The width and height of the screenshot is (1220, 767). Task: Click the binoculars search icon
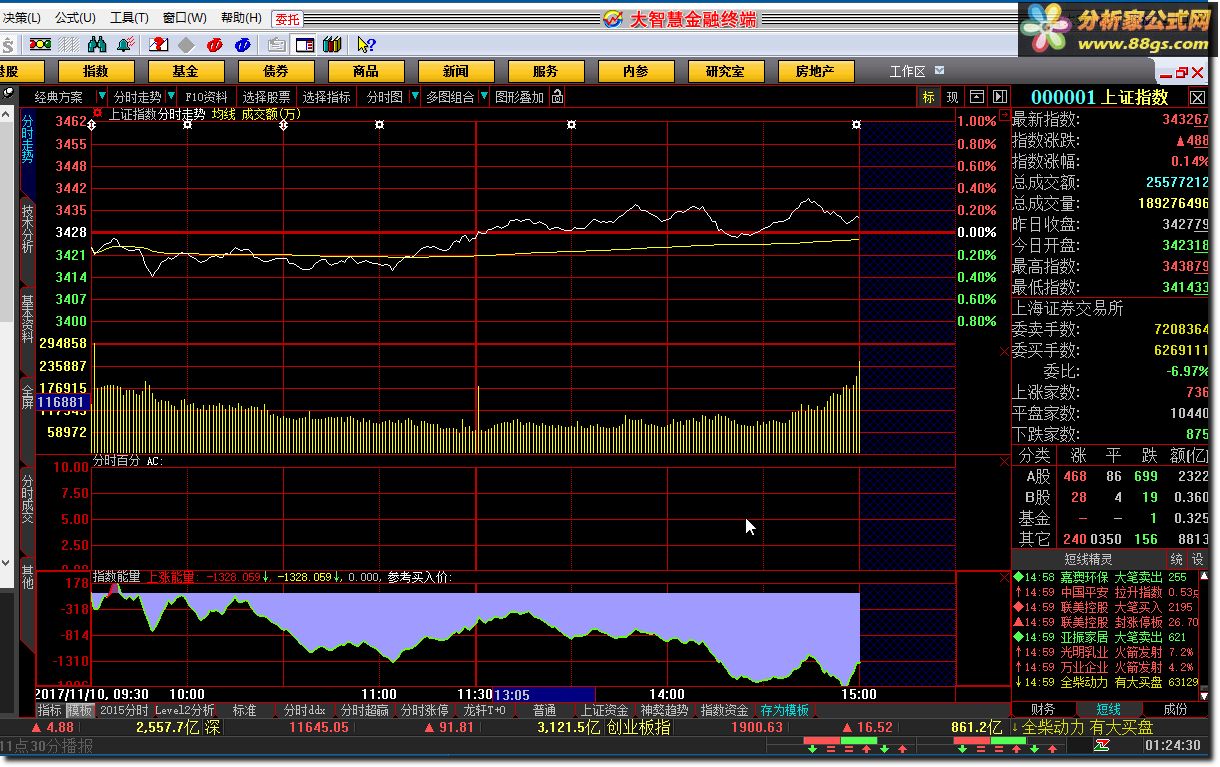[97, 44]
